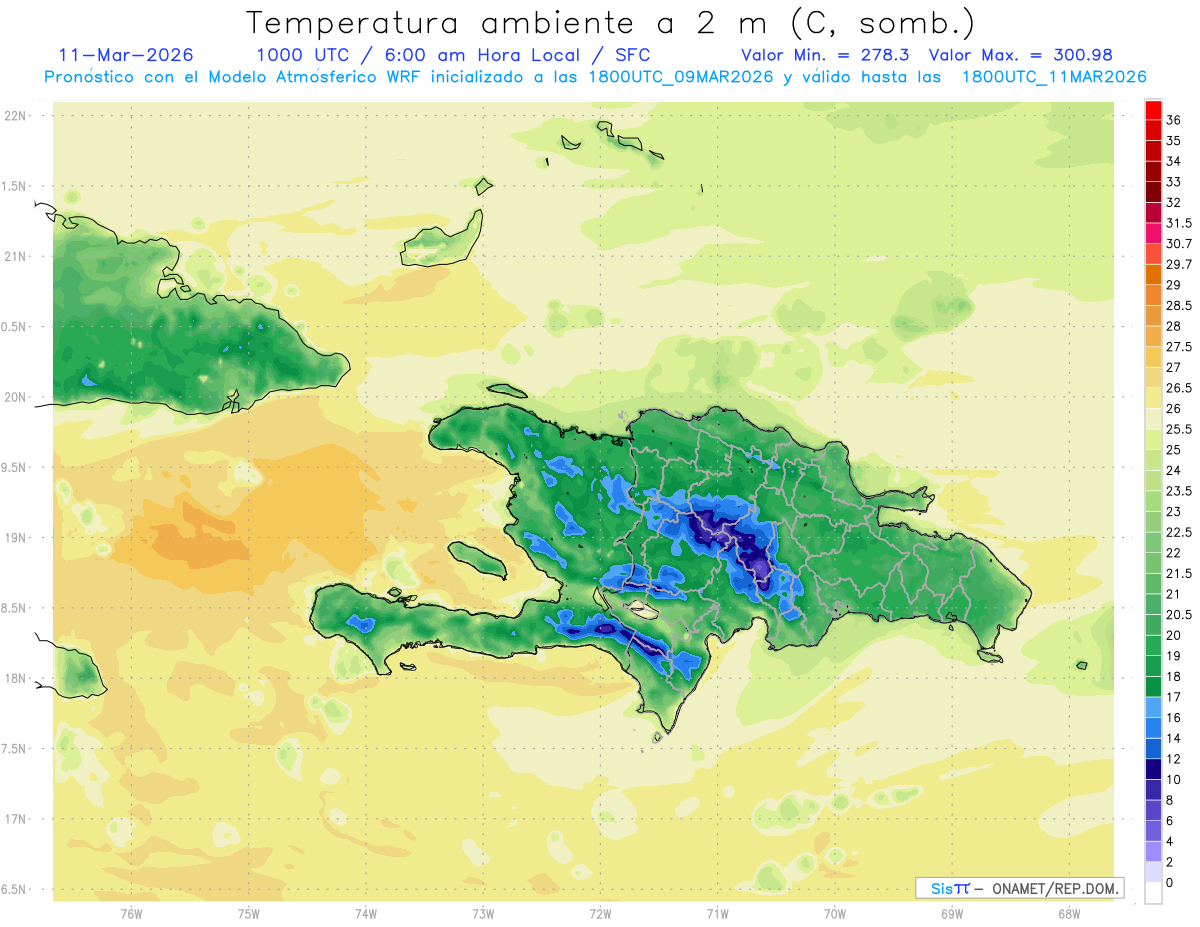This screenshot has height=927, width=1200.
Task: Select the "Valor Max. = 300.98" value
Action: point(1021,55)
